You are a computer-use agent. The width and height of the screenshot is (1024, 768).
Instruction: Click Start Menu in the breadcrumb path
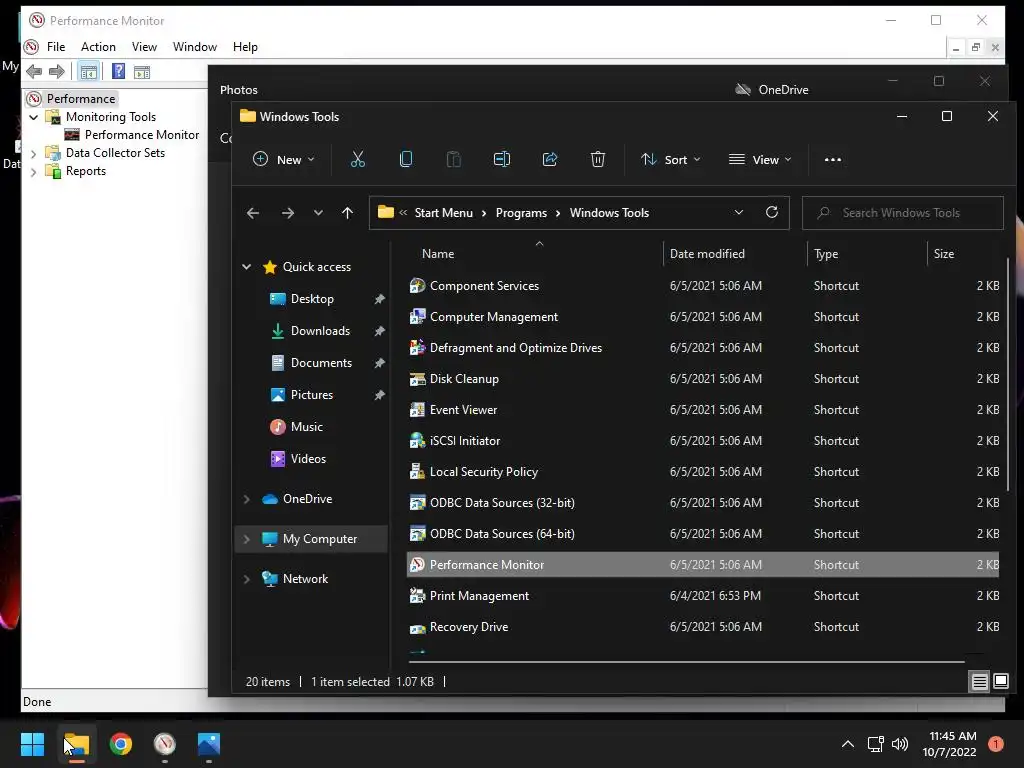point(443,213)
